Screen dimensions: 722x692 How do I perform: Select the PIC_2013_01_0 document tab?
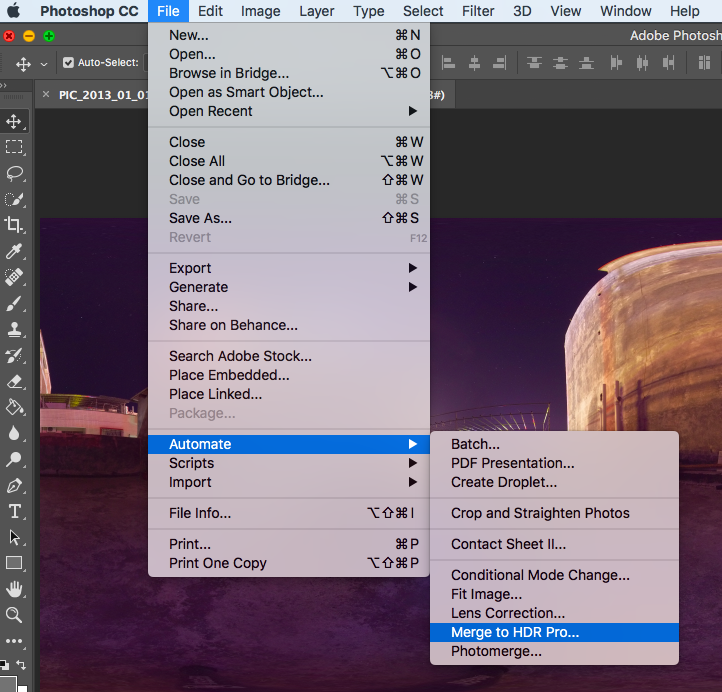(x=104, y=95)
